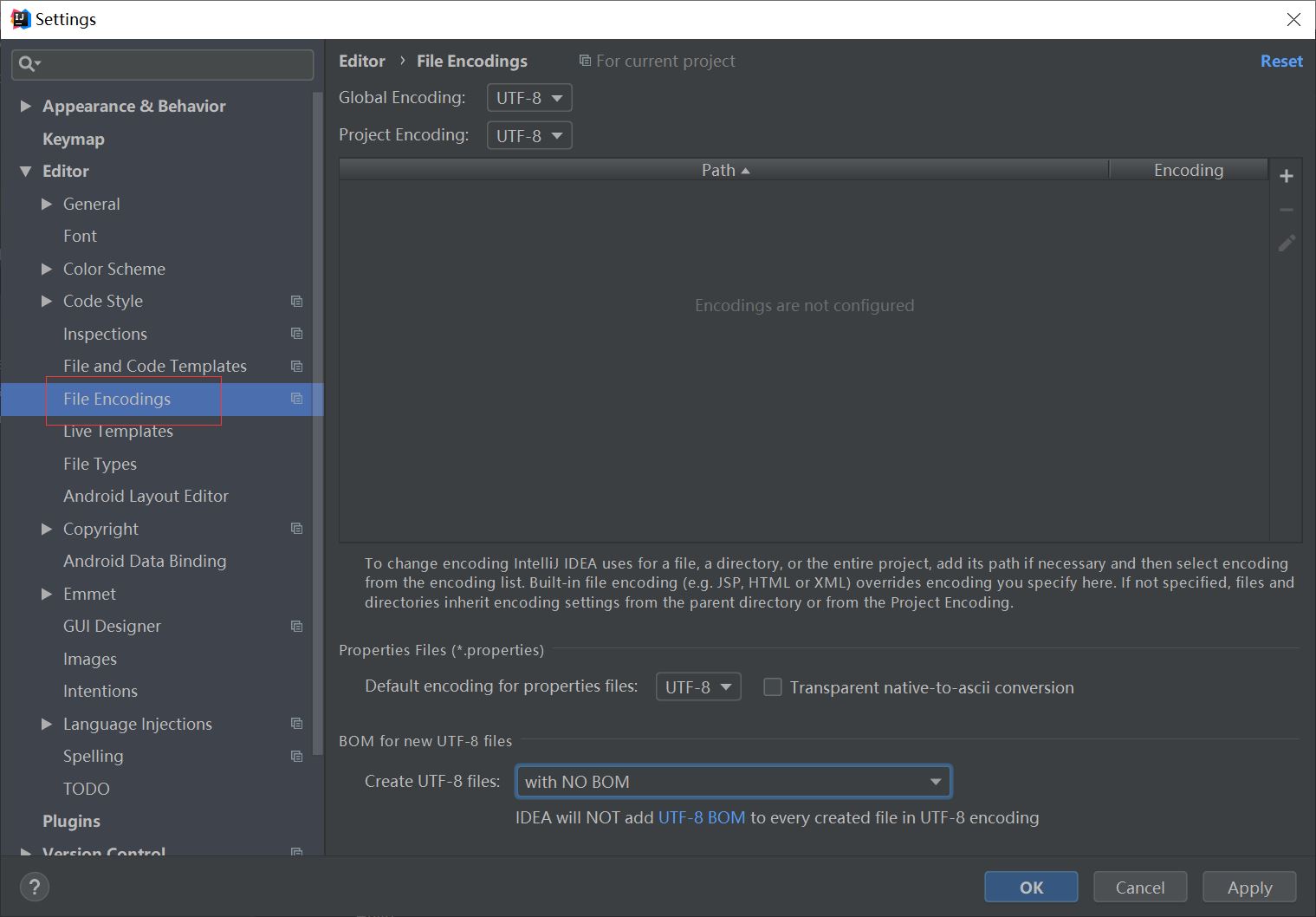Click project-level icon beside GUI Designer

(297, 626)
